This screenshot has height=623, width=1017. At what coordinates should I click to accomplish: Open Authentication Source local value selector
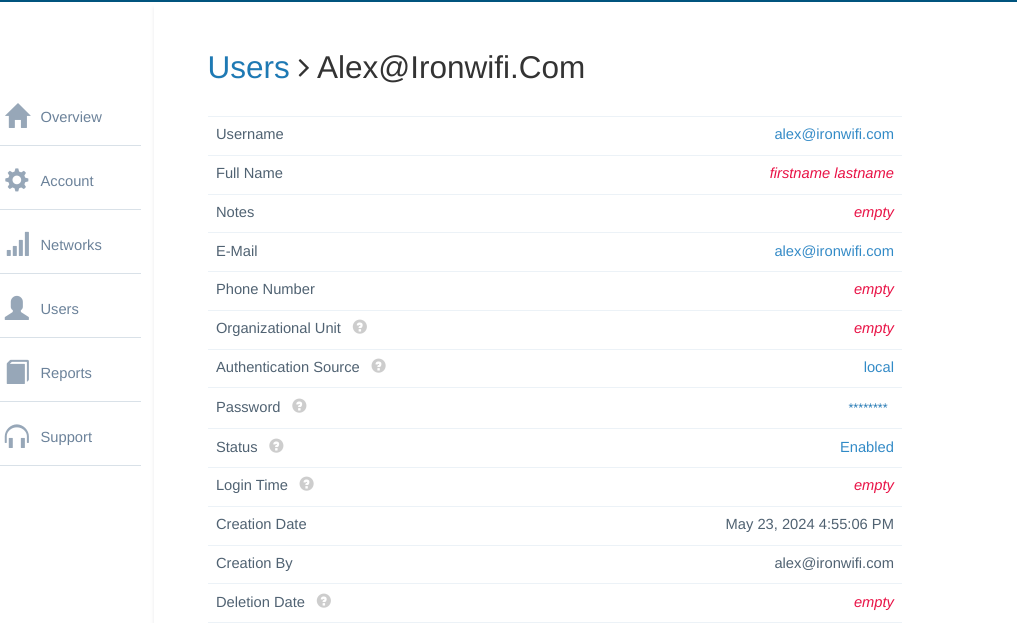point(878,367)
